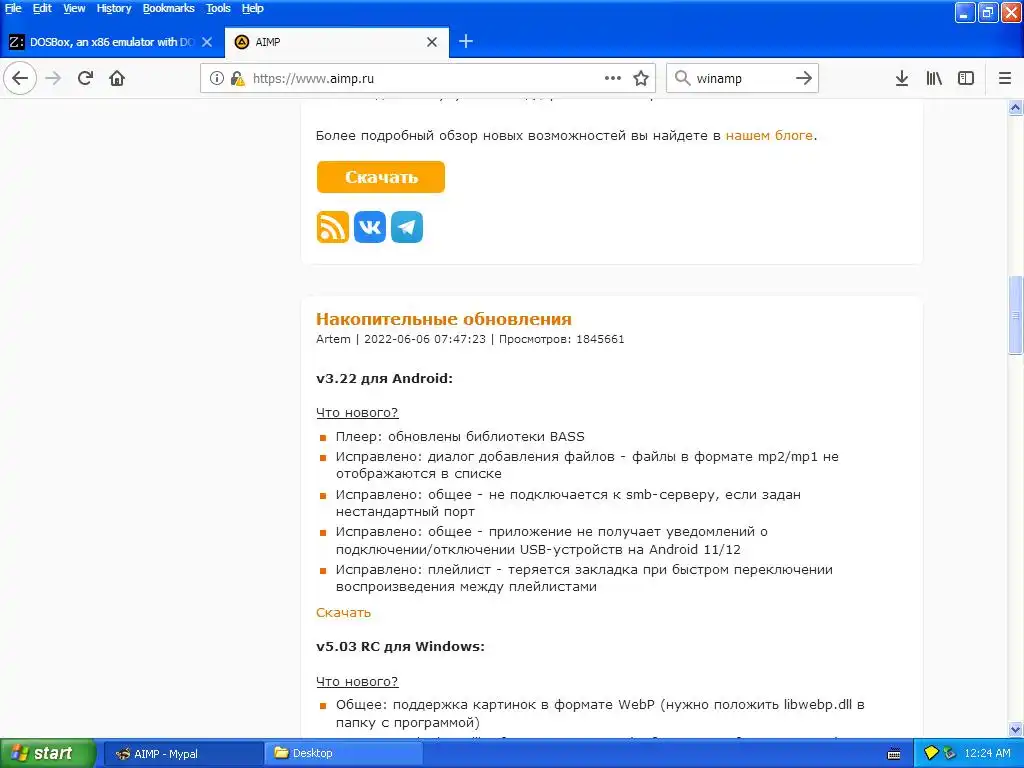Open the downloads panel
1024x768 pixels.
click(901, 78)
